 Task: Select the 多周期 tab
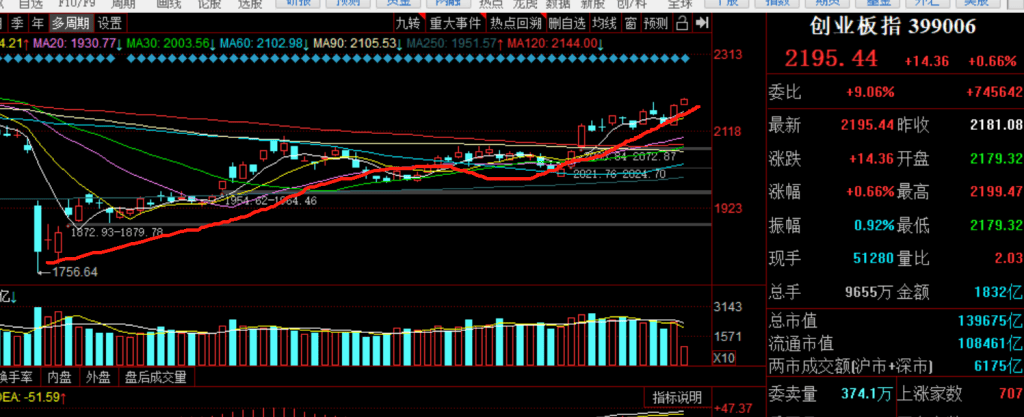click(x=71, y=24)
